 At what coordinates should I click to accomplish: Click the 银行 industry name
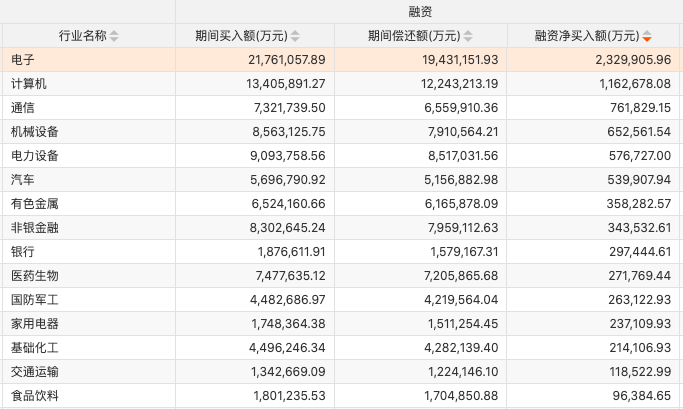(23, 252)
